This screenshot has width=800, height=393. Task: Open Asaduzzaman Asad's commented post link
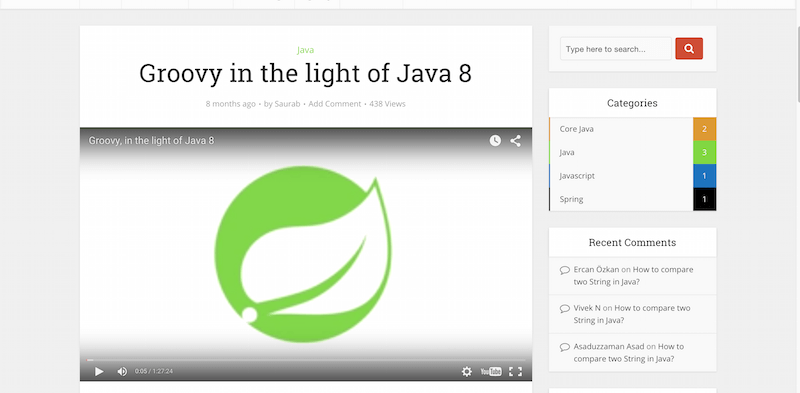click(x=629, y=353)
